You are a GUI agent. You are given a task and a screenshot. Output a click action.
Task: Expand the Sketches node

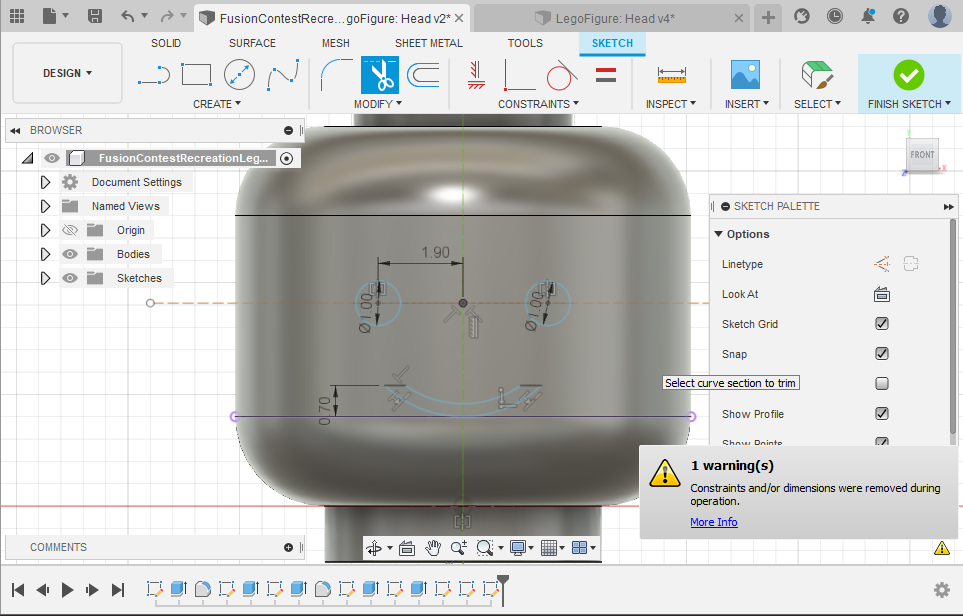[x=45, y=278]
